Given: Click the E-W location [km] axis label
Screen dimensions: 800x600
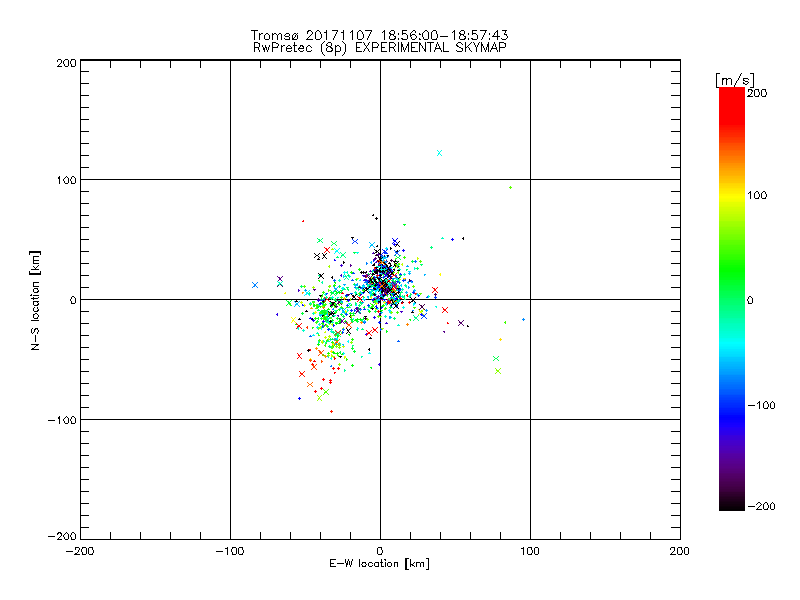Looking at the screenshot, I should 379,564.
